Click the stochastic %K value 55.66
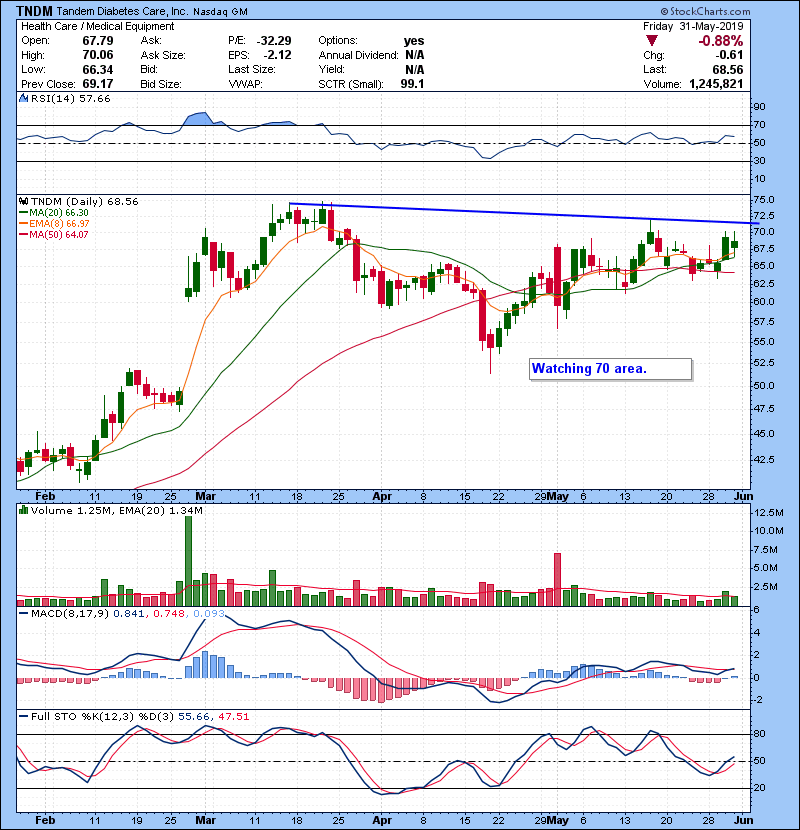The height and width of the screenshot is (830, 800). pos(193,716)
